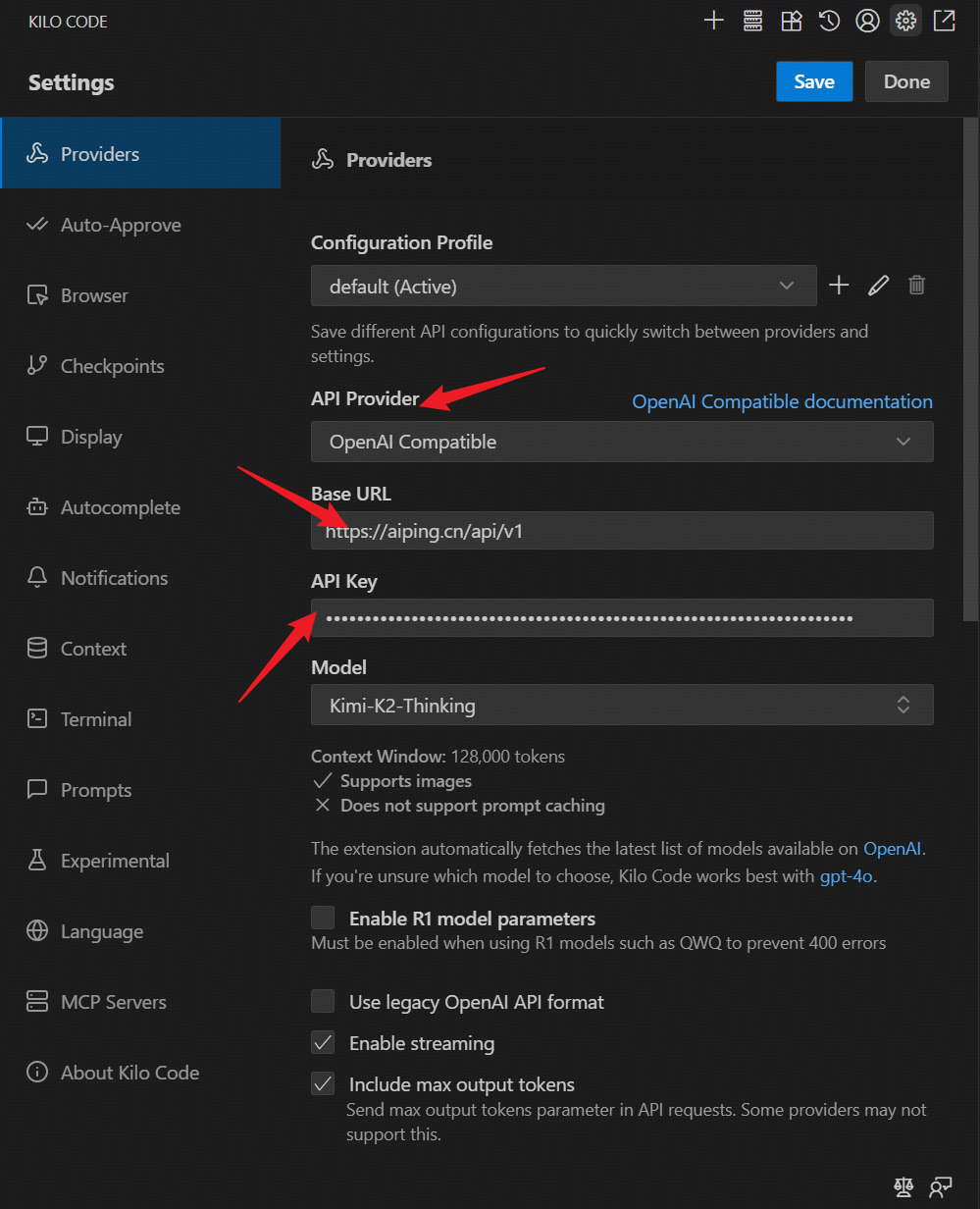Check Use legacy OpenAI API format
Viewport: 980px width, 1209px height.
tap(323, 1002)
